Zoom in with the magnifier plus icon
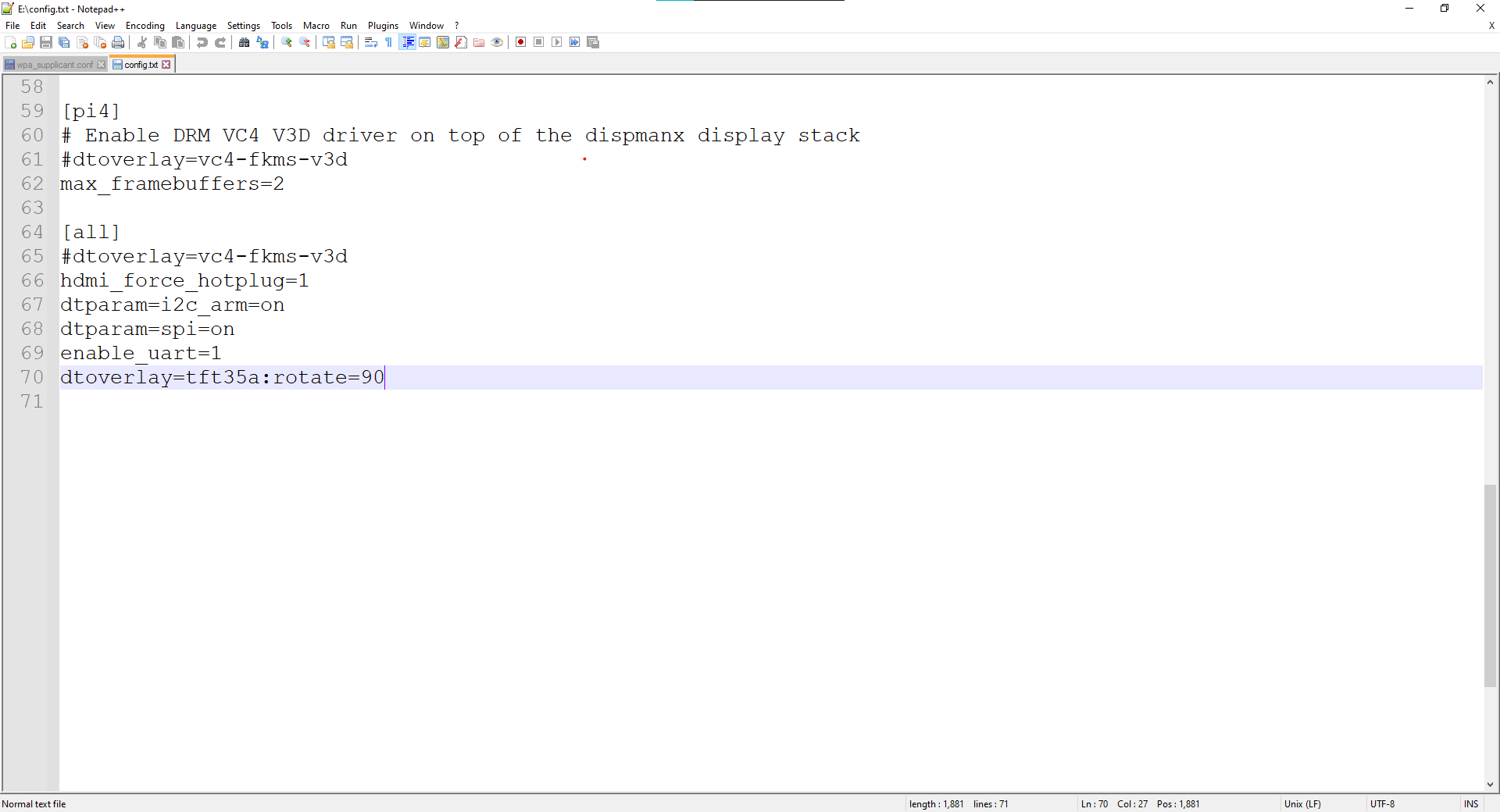1500x812 pixels. [x=287, y=42]
